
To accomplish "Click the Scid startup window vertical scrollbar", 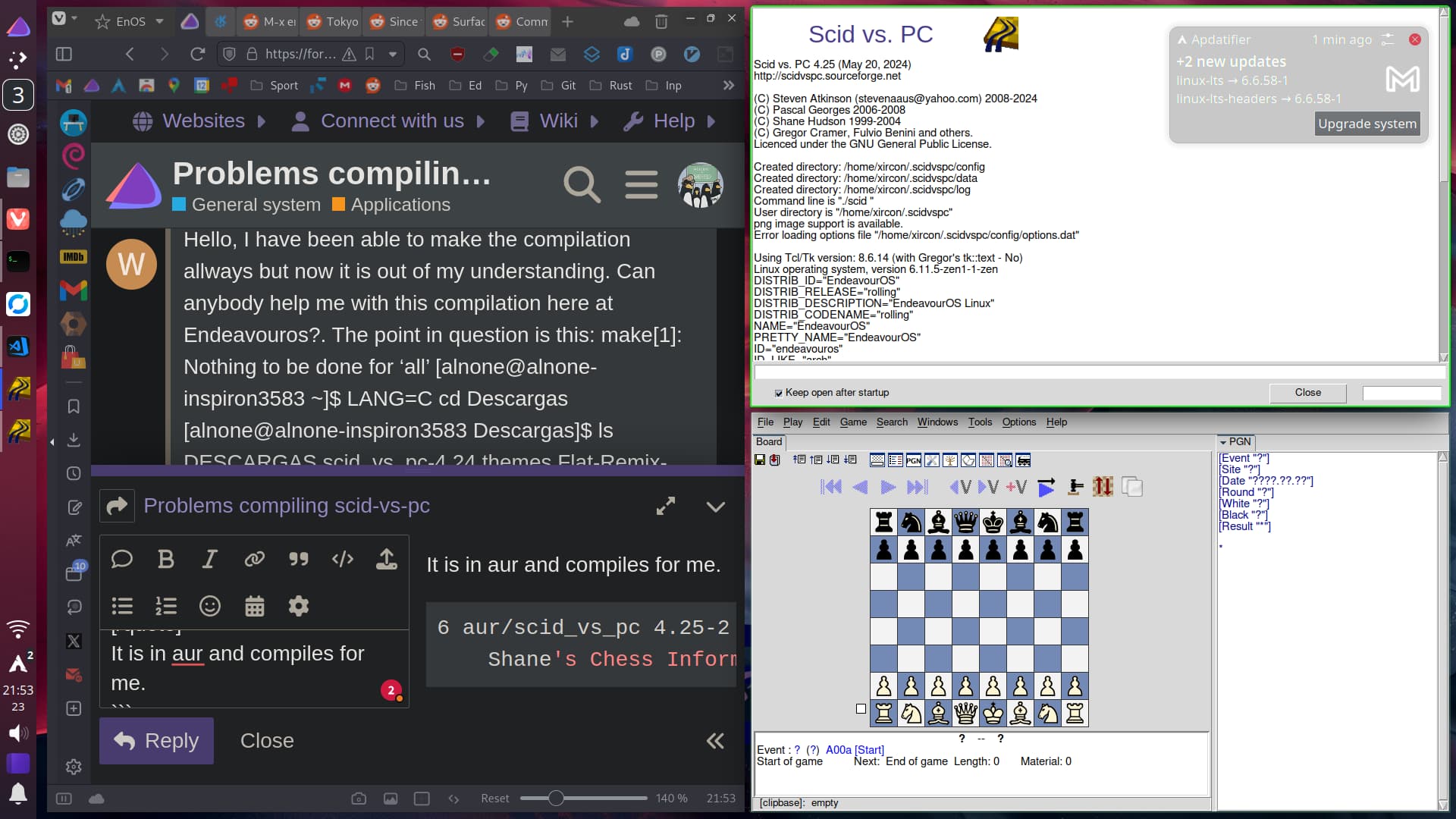I will click(x=1443, y=186).
